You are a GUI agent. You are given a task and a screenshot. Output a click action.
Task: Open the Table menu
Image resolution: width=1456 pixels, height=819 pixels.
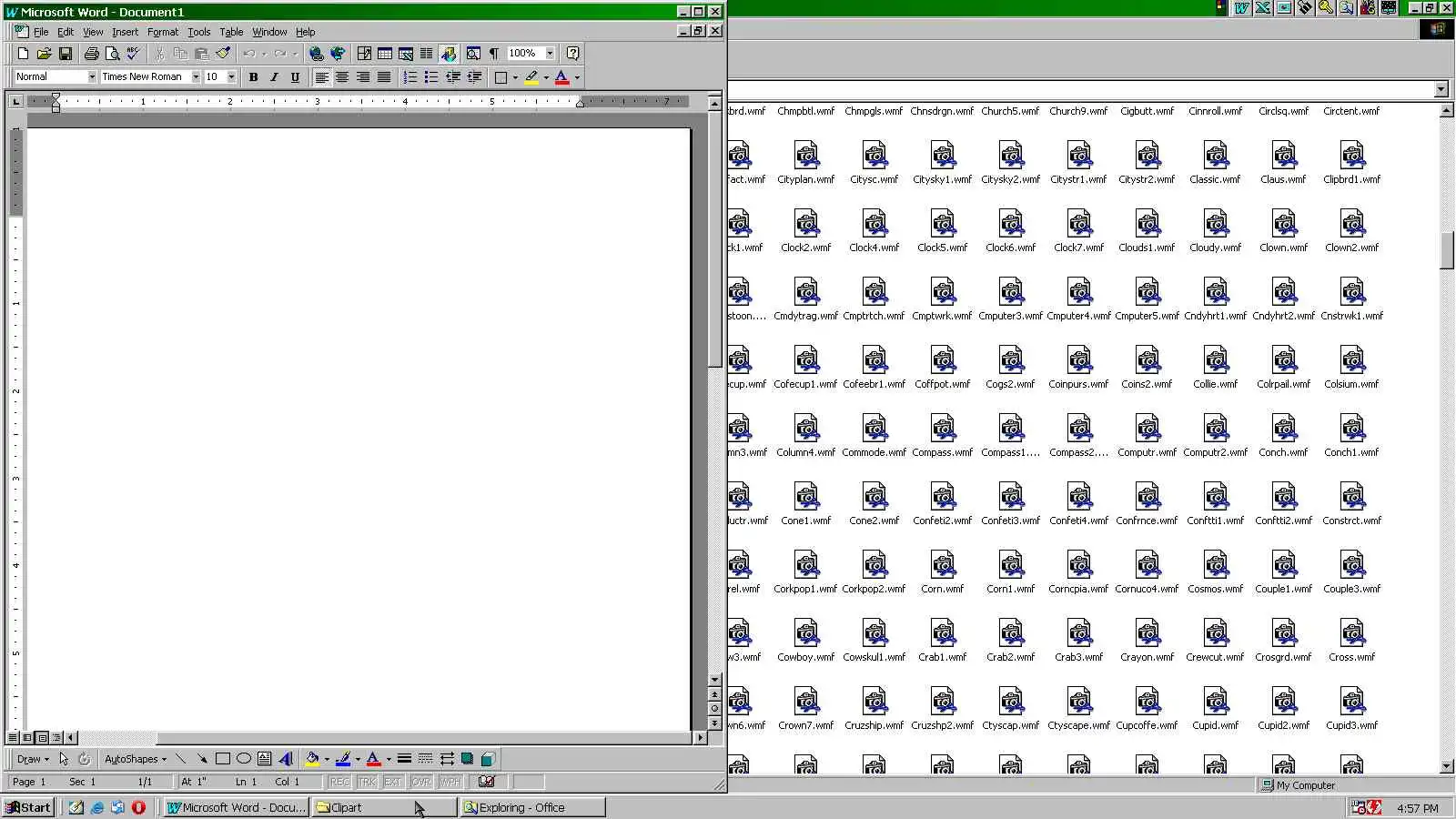tap(231, 32)
